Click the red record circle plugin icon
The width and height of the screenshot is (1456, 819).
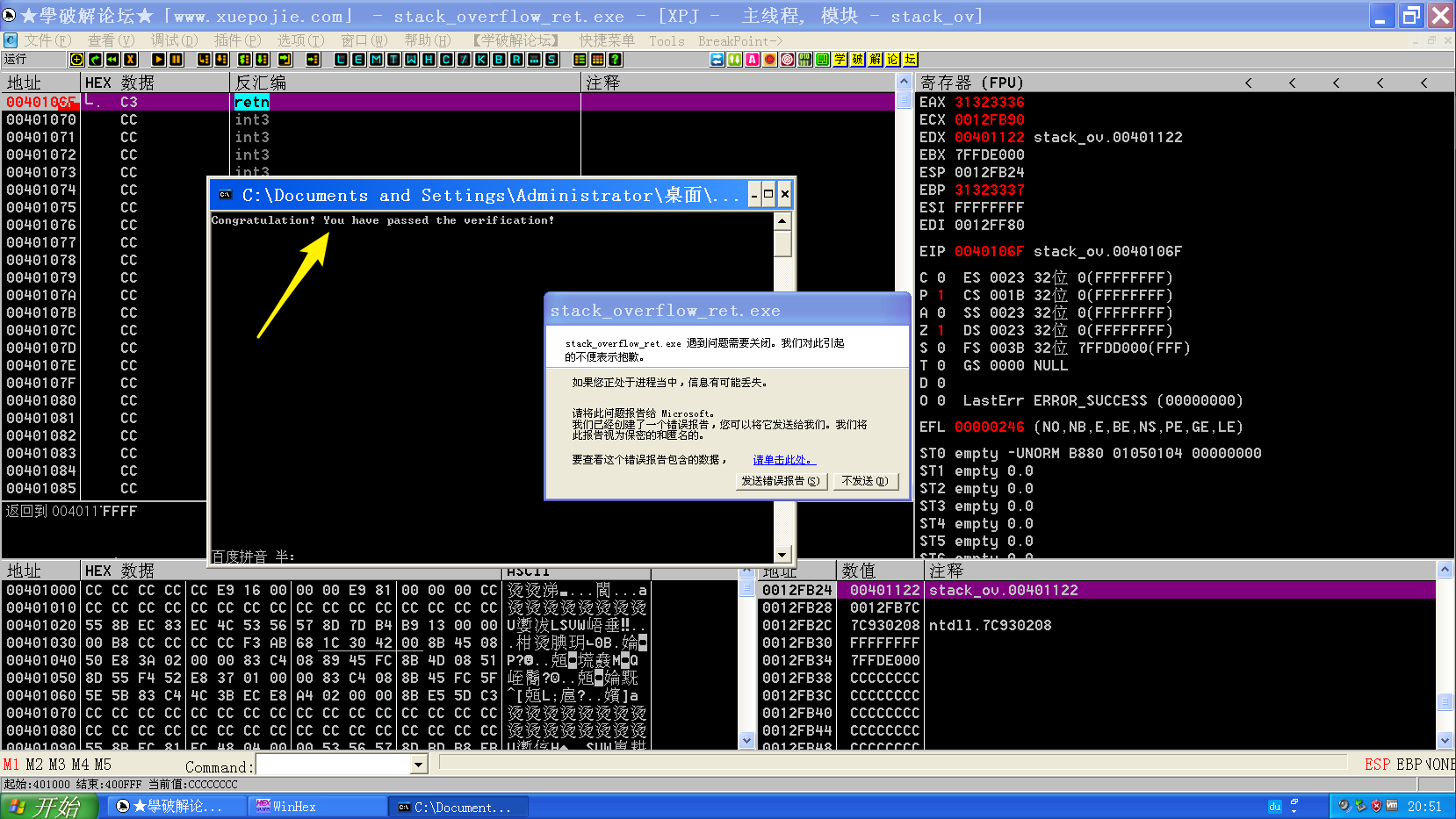769,60
